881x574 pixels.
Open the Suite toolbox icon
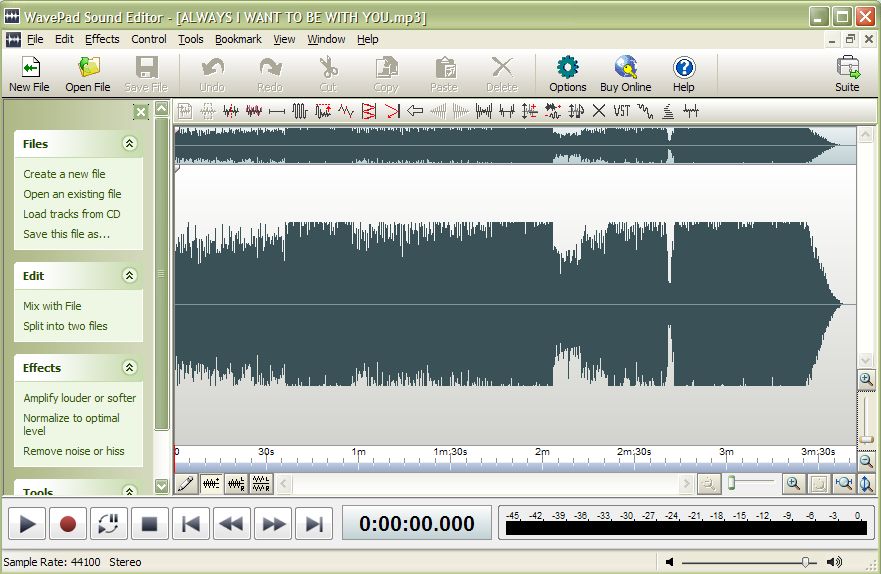click(847, 74)
